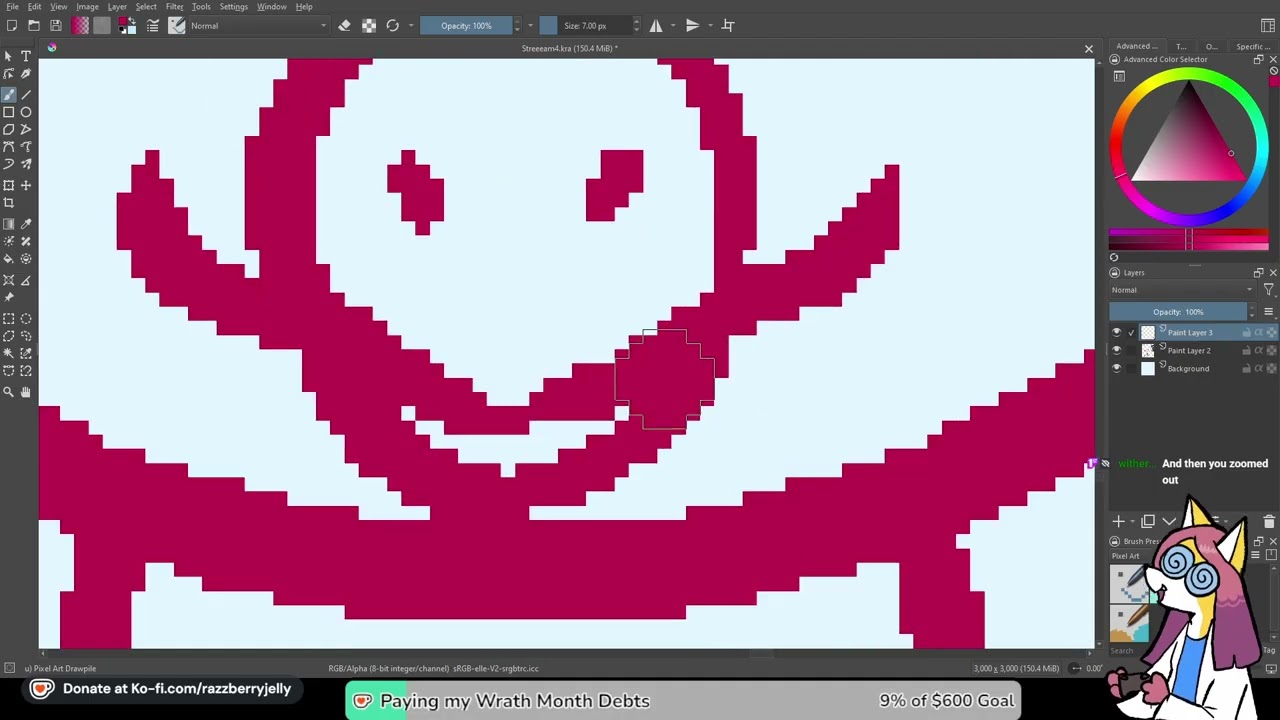Expand the add layer arrow menu
Image resolution: width=1280 pixels, height=720 pixels.
[1132, 521]
